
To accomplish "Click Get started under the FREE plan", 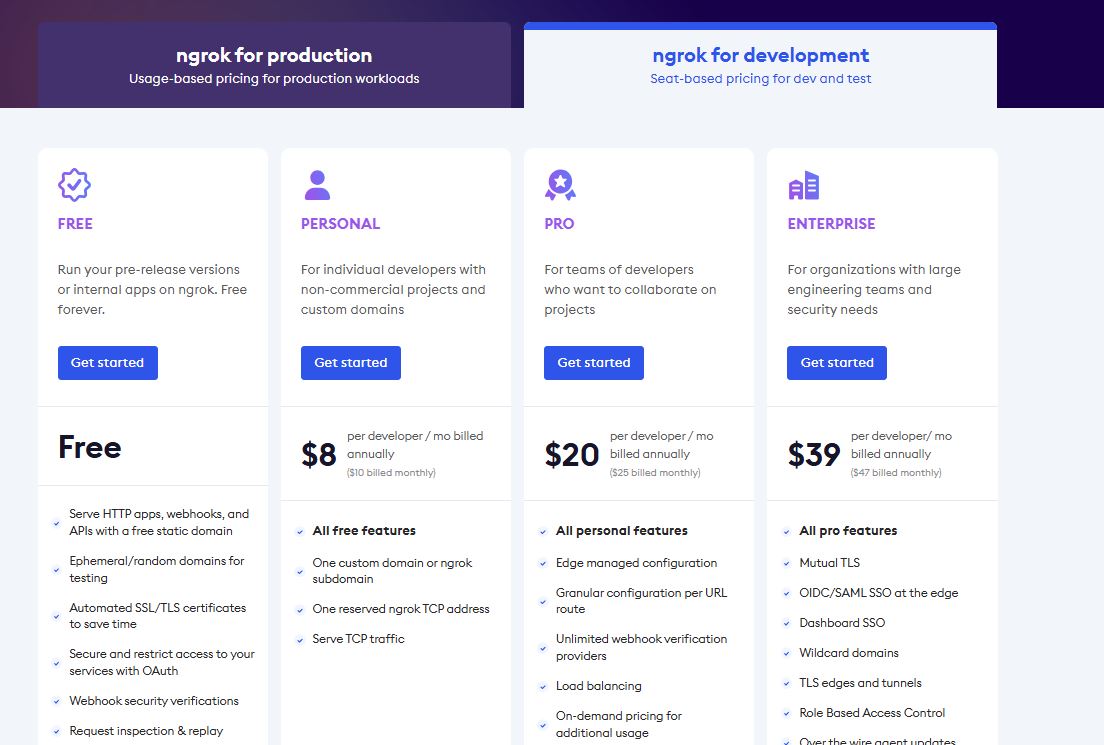I will (107, 362).
